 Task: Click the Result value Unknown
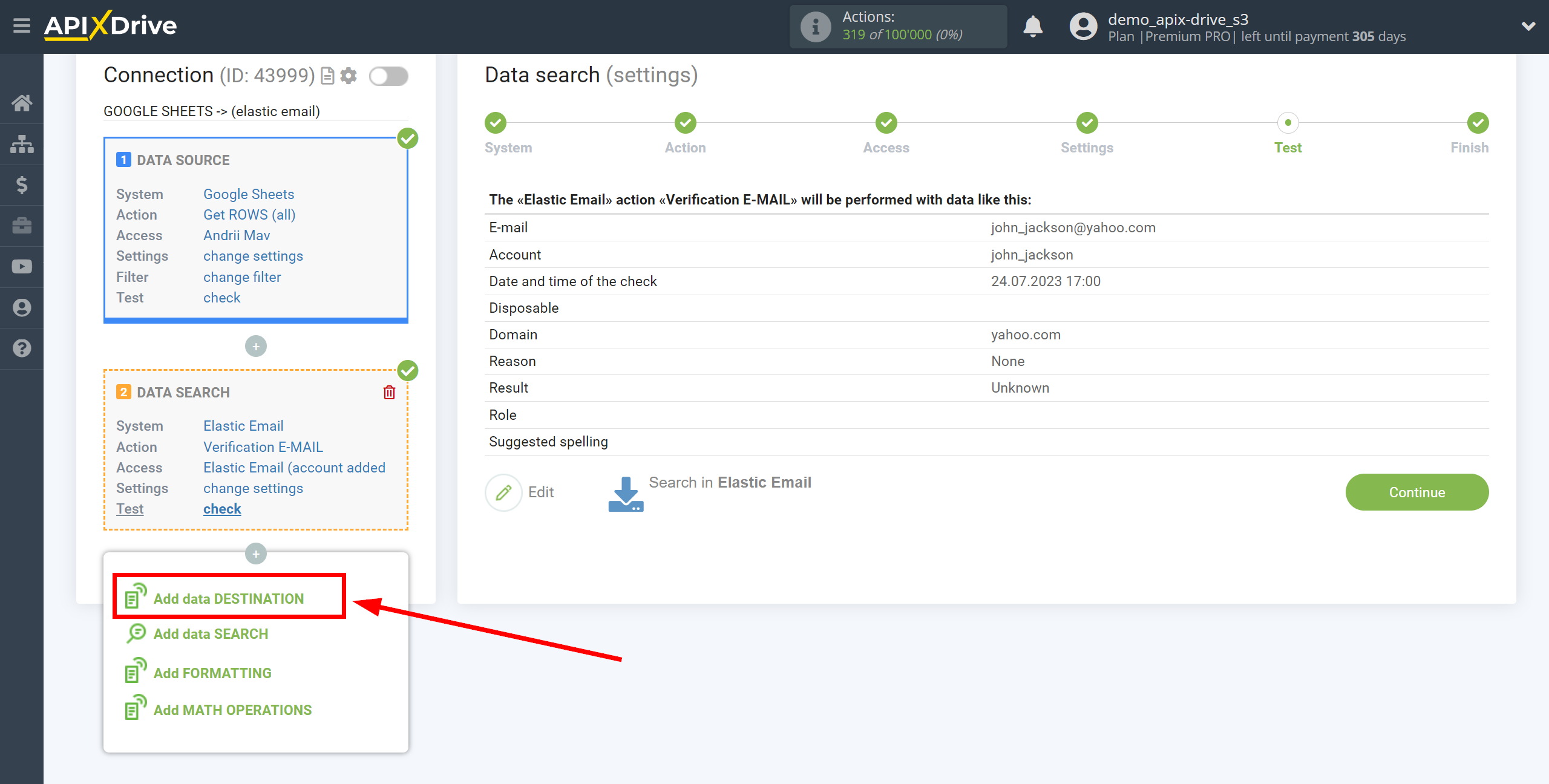[x=1020, y=388]
